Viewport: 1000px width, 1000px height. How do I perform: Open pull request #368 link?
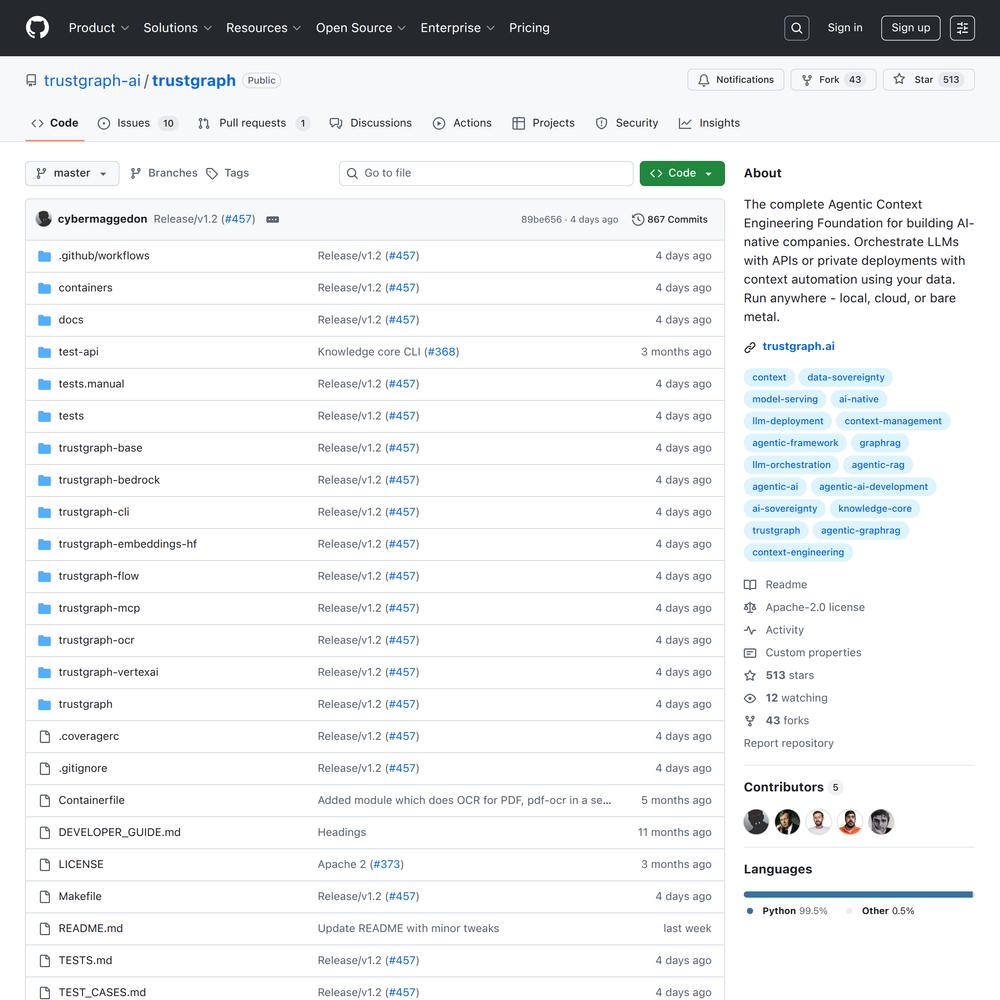[x=441, y=352]
